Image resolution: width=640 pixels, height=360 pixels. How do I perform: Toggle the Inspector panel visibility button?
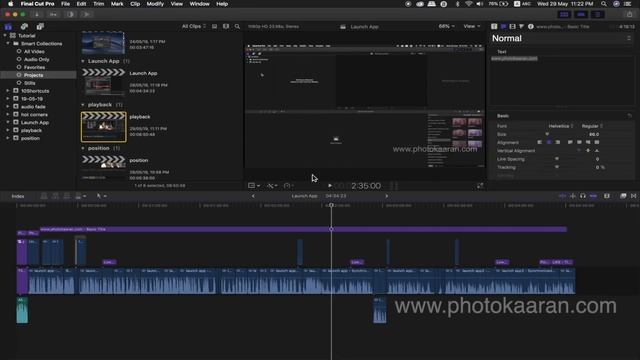click(x=598, y=14)
